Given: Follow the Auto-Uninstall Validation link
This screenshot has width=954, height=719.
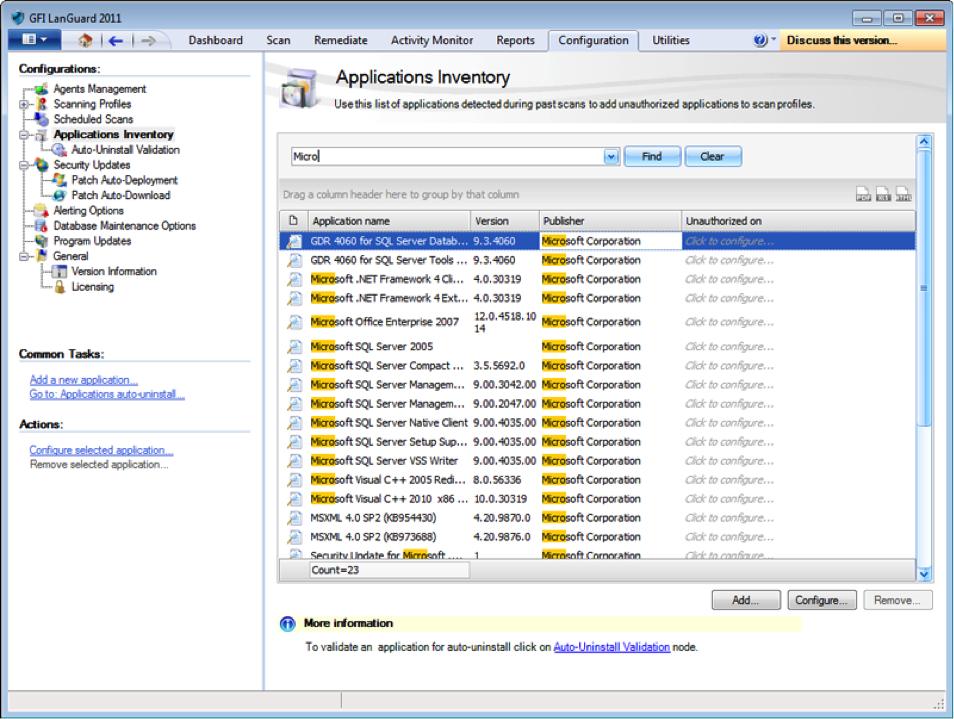Looking at the screenshot, I should pyautogui.click(x=611, y=647).
